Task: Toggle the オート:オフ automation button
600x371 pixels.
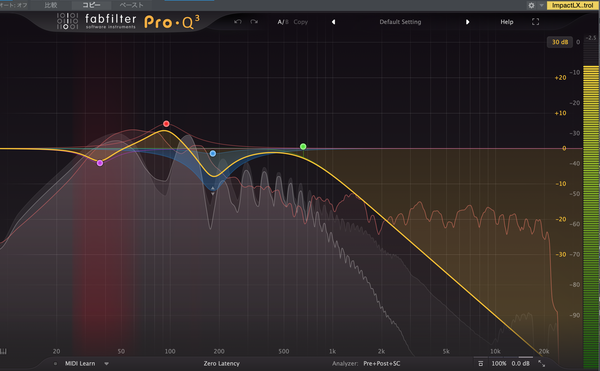Action: click(x=14, y=5)
